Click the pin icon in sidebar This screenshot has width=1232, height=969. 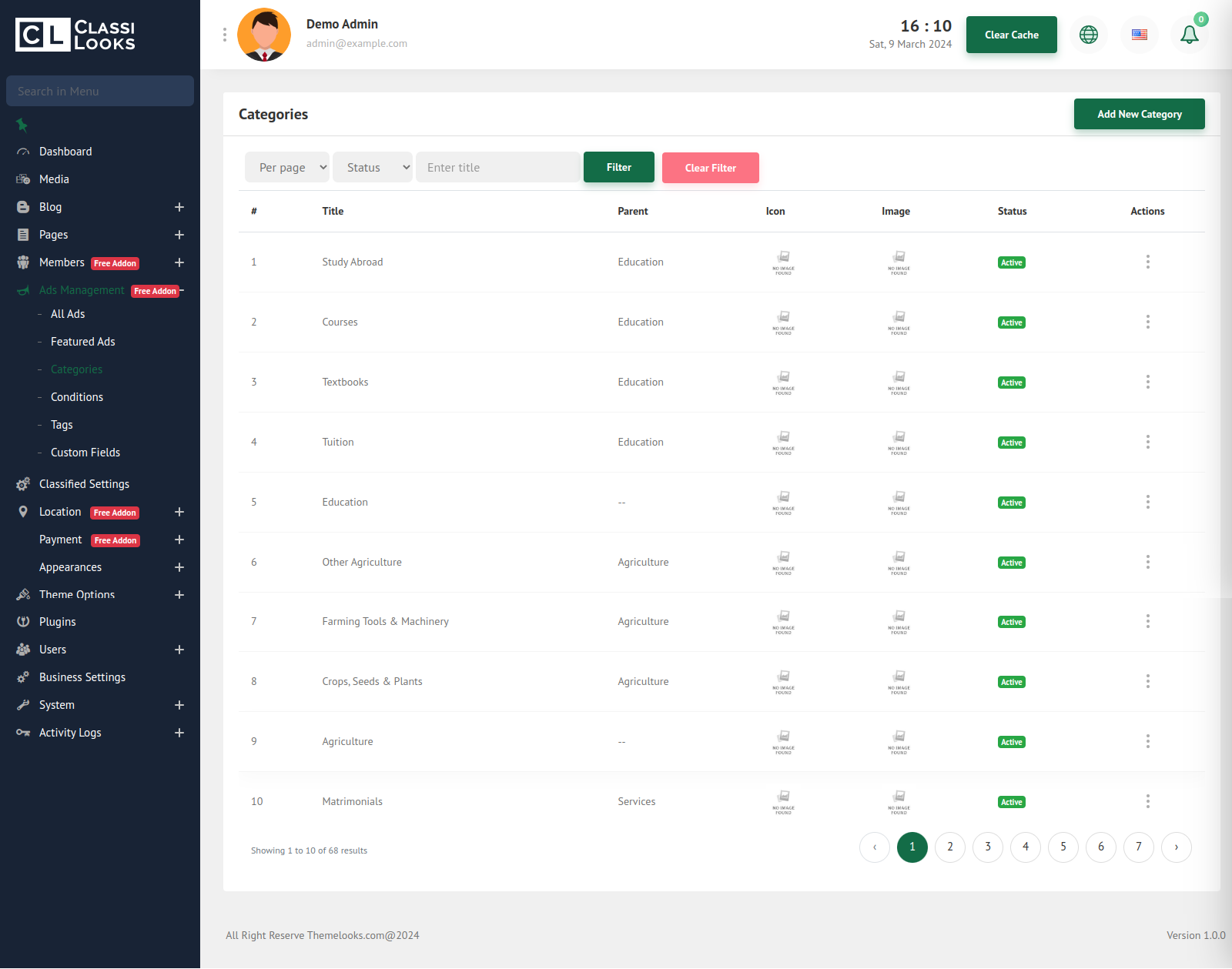(22, 125)
